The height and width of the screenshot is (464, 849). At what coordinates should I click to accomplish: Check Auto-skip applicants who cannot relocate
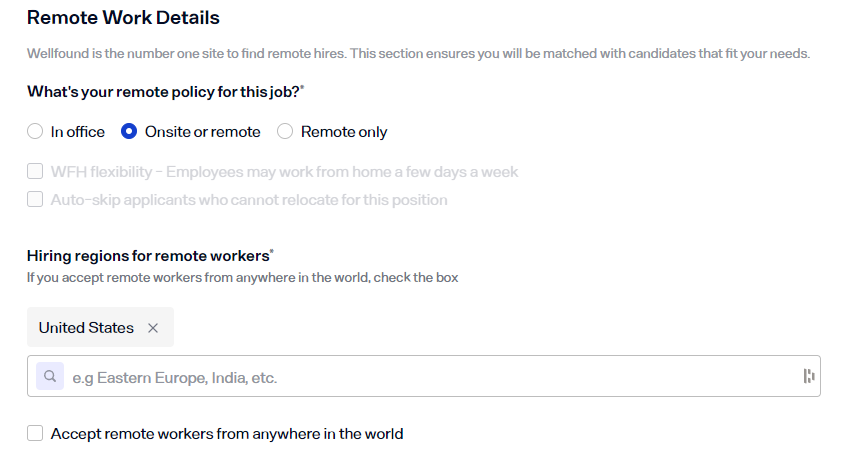(x=35, y=200)
